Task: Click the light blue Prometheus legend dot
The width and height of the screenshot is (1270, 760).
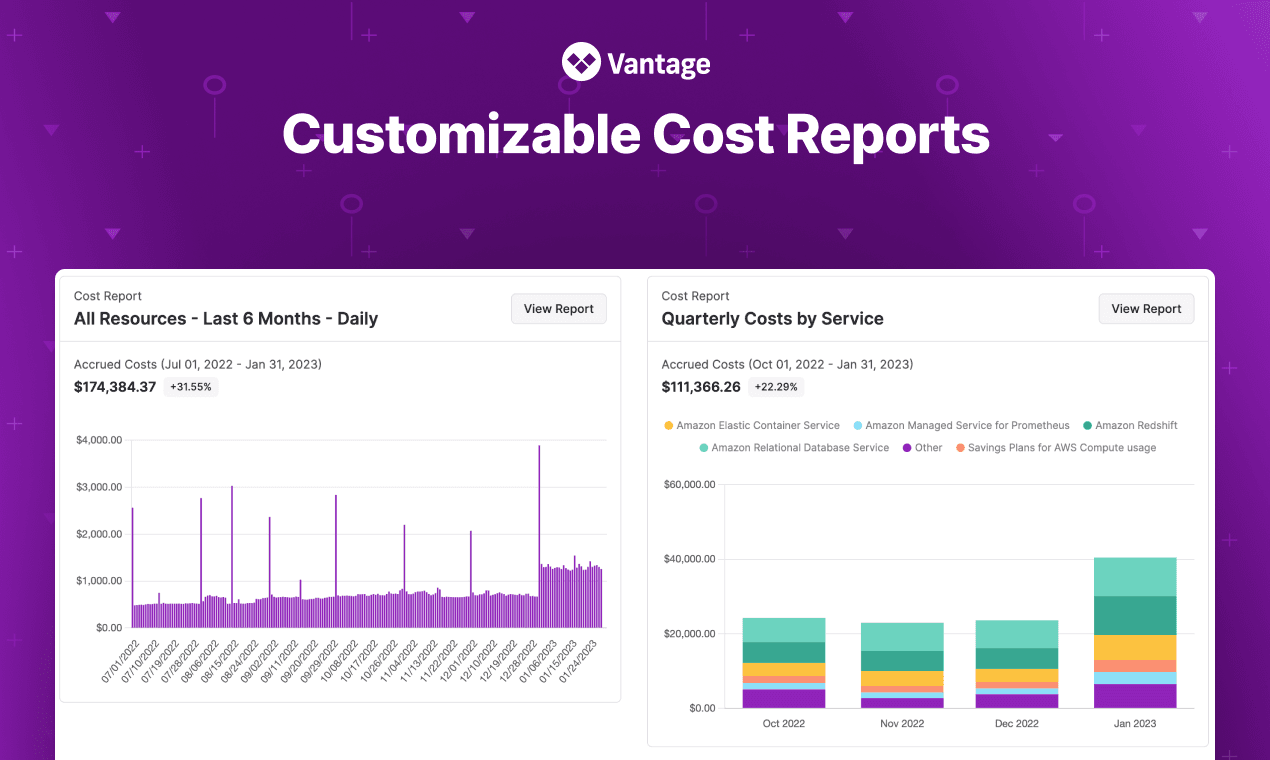Action: point(858,425)
